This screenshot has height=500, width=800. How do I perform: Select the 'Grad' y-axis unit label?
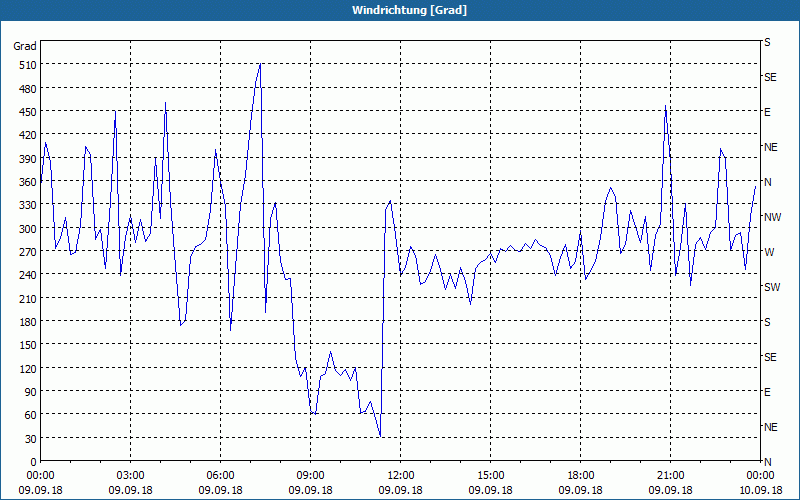tap(25, 46)
